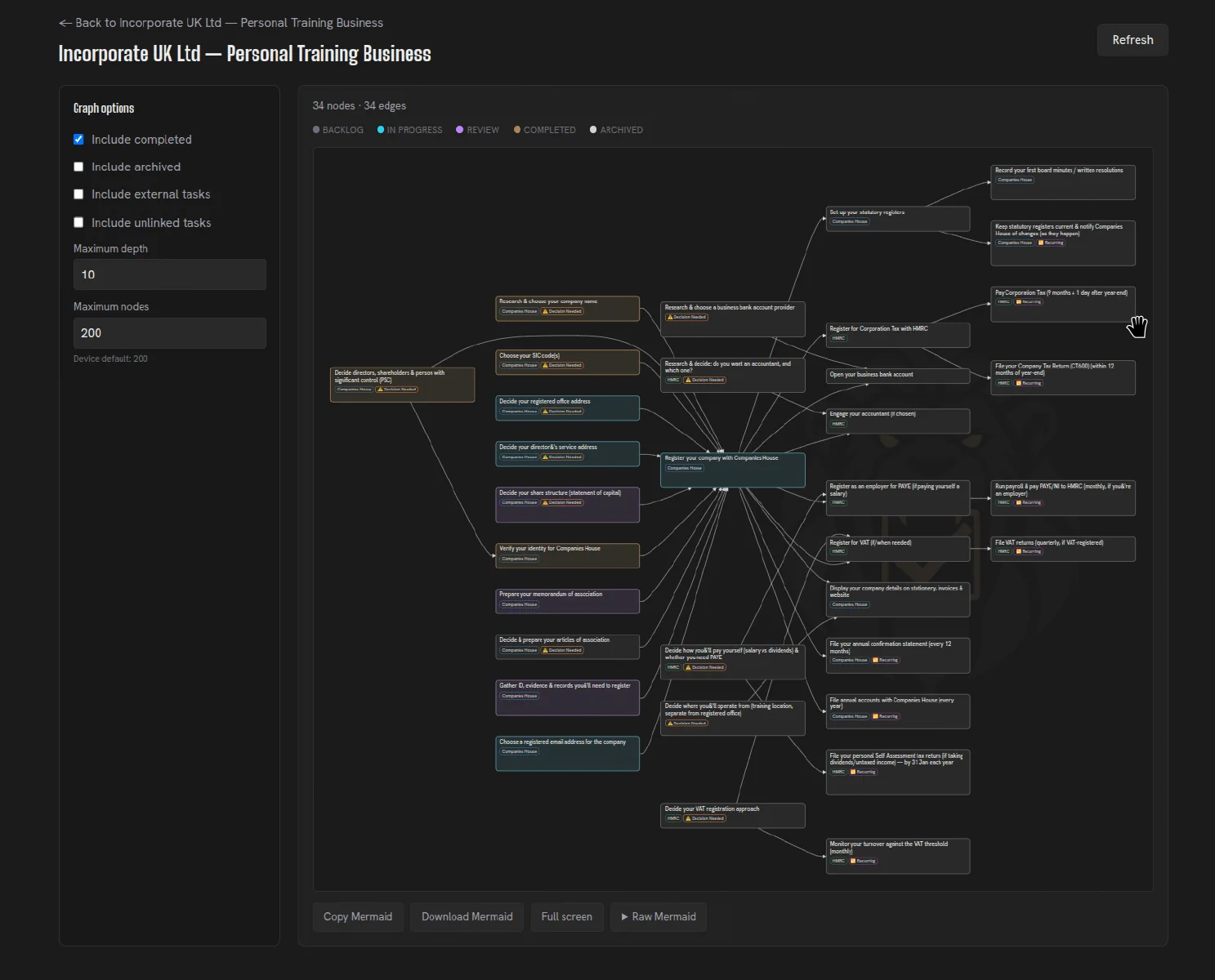The image size is (1215, 980).
Task: Click the Refresh button
Action: pyautogui.click(x=1132, y=40)
